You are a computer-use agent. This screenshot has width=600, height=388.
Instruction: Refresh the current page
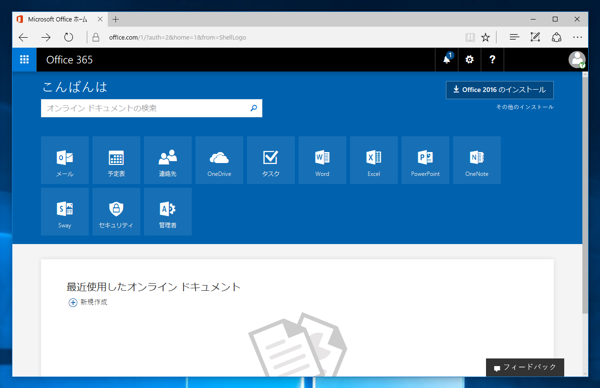68,37
